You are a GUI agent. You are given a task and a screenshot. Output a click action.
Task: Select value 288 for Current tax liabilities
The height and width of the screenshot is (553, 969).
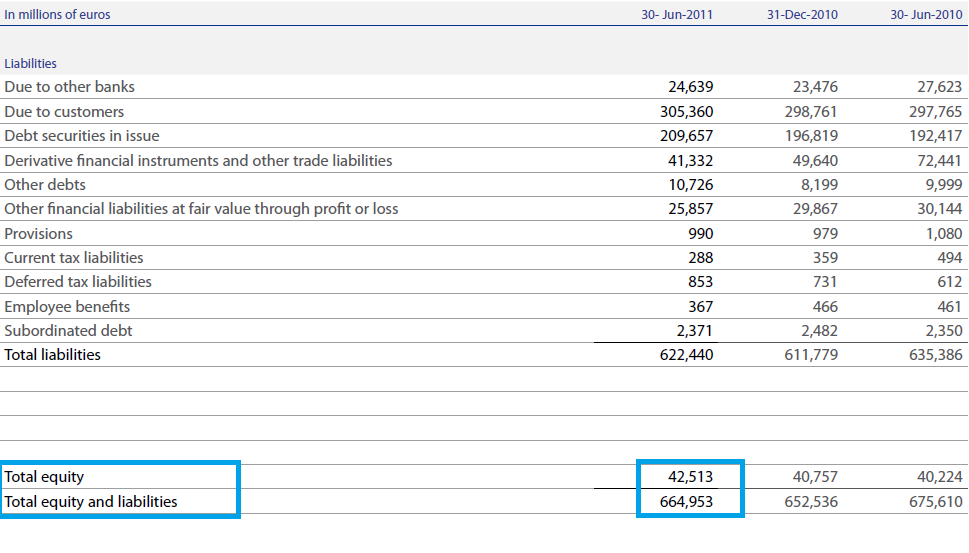click(700, 258)
